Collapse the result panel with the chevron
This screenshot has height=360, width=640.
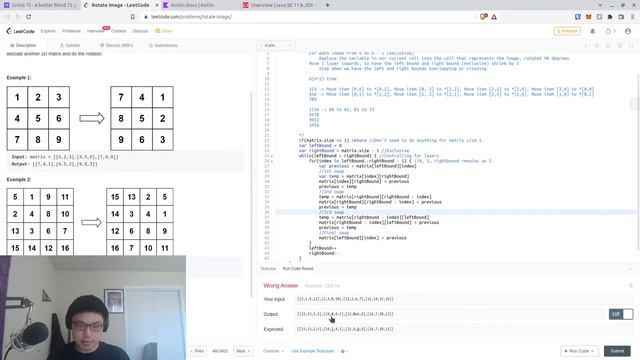pyautogui.click(x=631, y=269)
